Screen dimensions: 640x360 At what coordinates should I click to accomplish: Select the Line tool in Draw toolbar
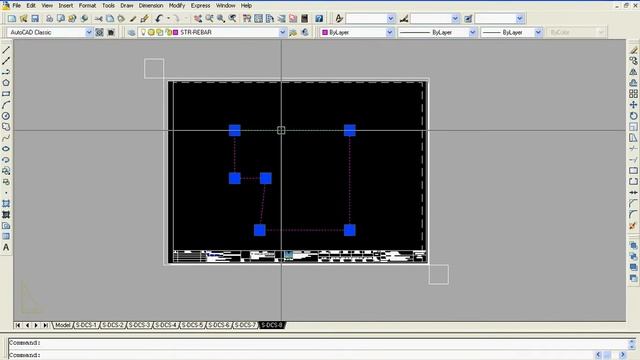tap(6, 50)
